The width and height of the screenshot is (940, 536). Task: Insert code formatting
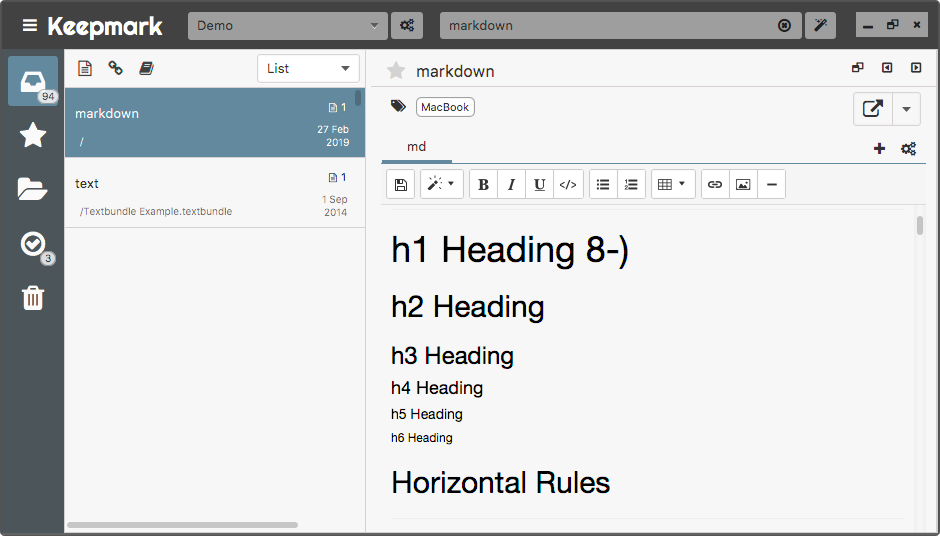click(x=568, y=184)
